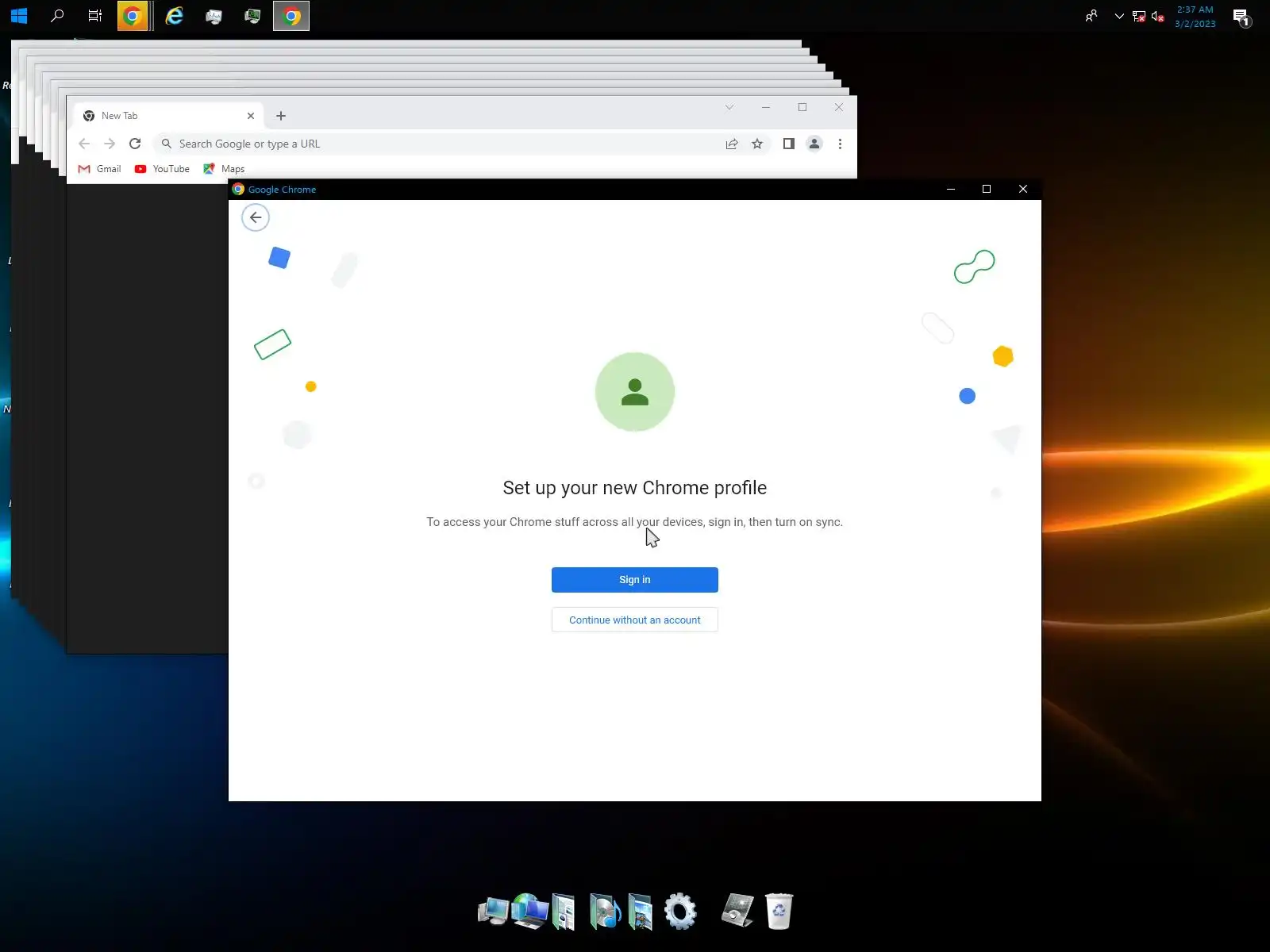
Task: Open the documents folder icon in the dock
Action: [x=564, y=912]
